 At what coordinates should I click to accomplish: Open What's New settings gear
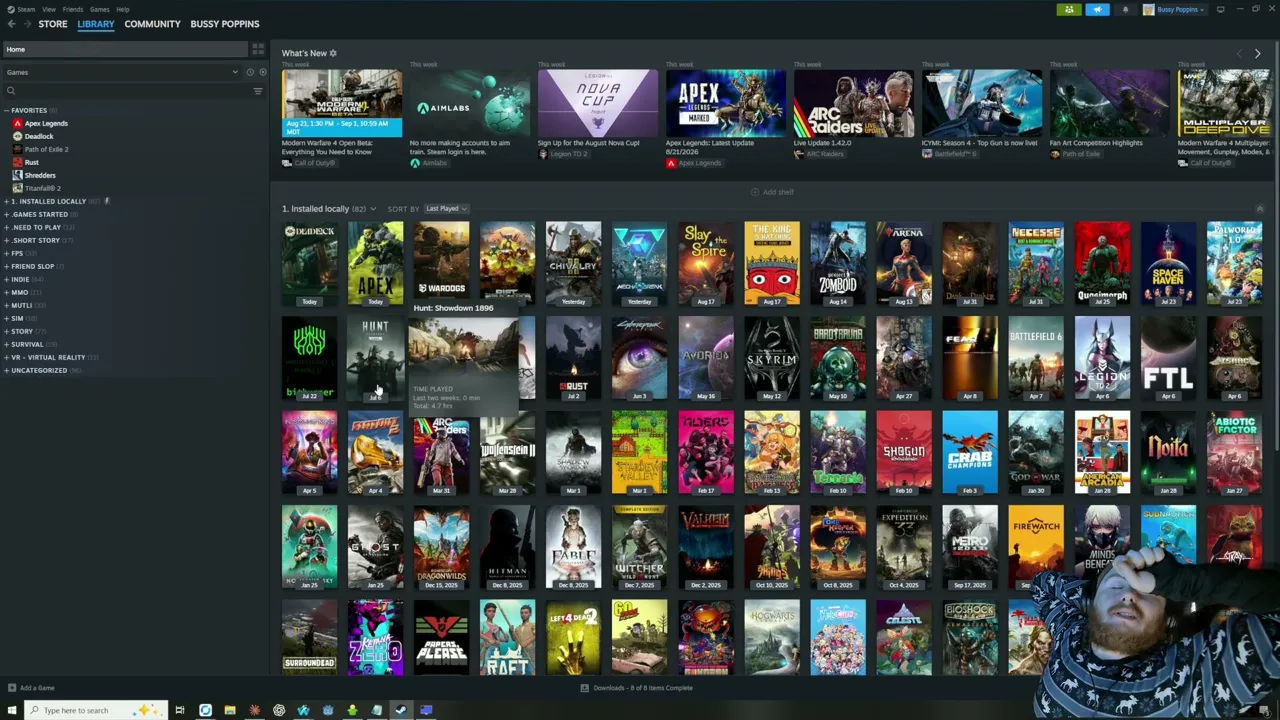[333, 53]
